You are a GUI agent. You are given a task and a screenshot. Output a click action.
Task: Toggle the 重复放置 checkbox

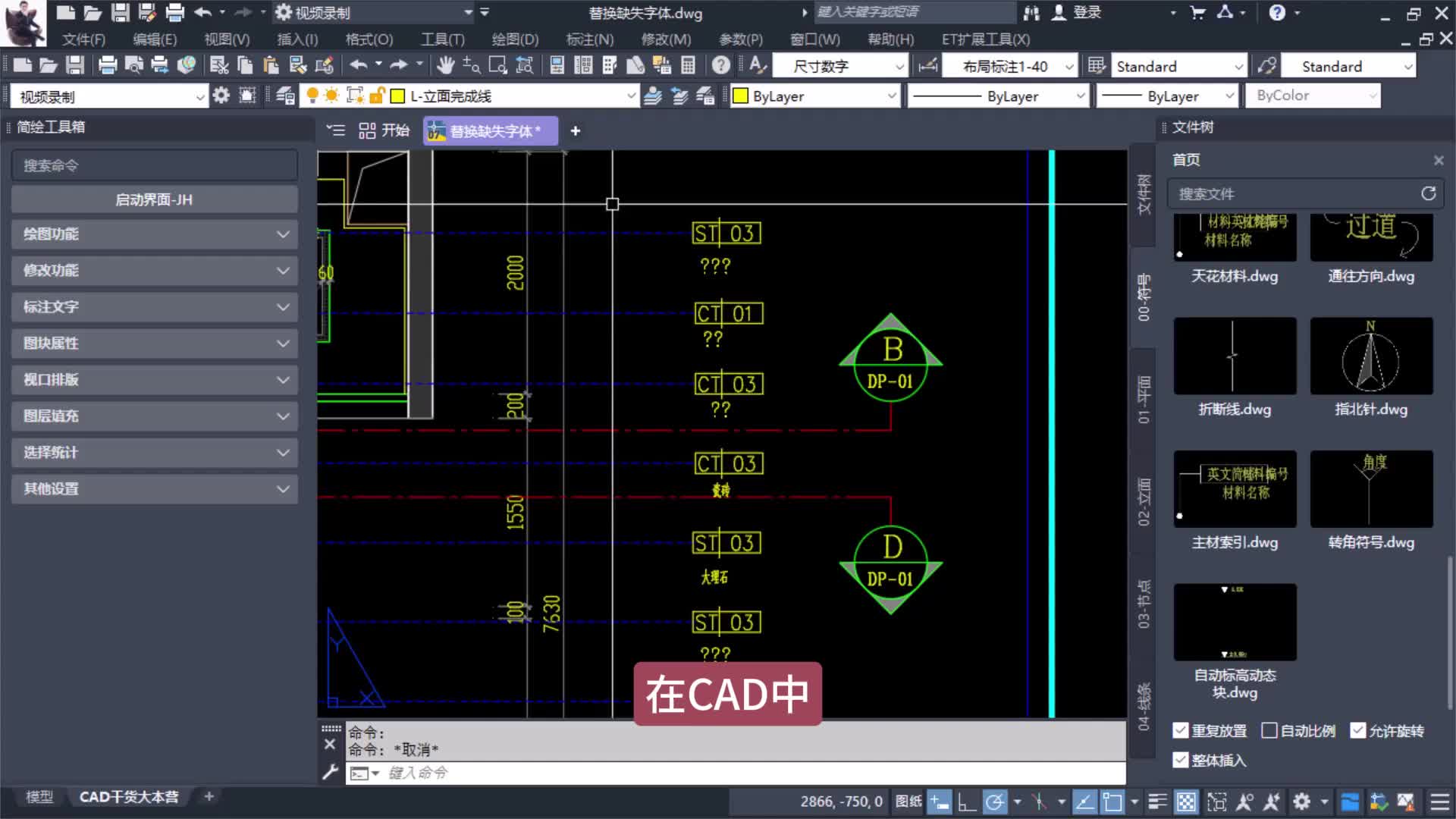point(1181,730)
